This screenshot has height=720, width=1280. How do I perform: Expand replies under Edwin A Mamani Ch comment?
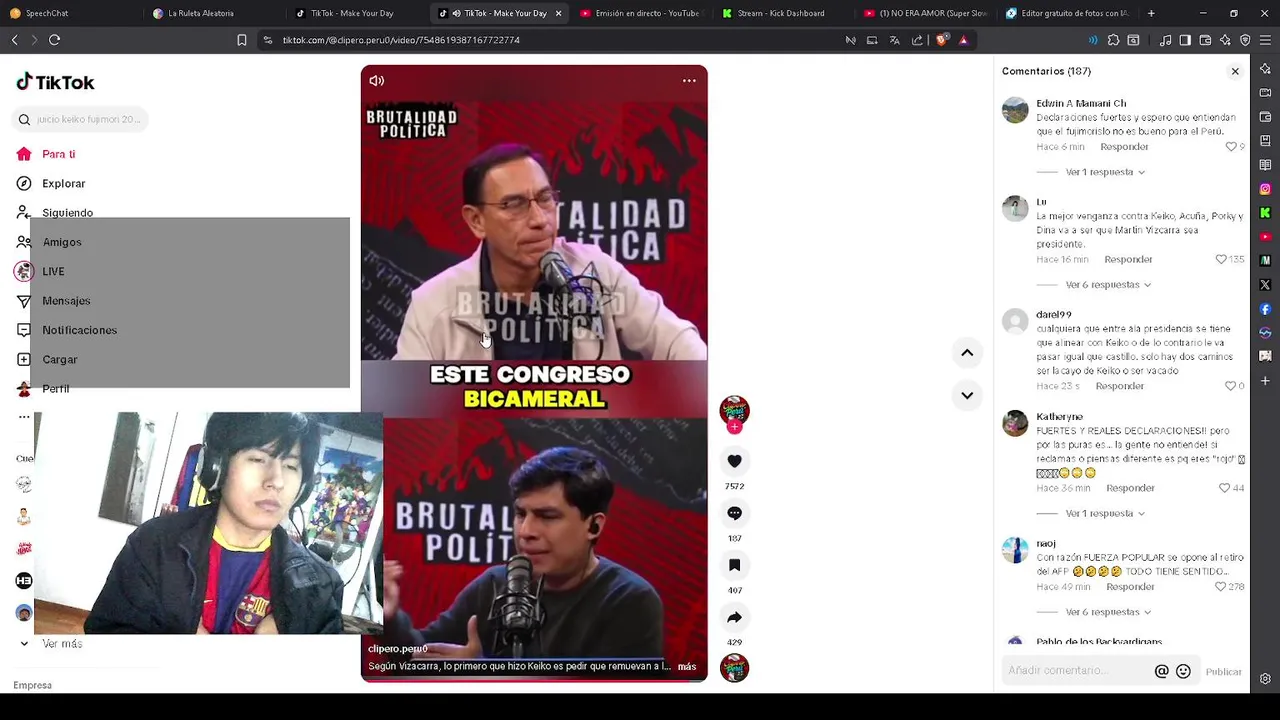1105,172
